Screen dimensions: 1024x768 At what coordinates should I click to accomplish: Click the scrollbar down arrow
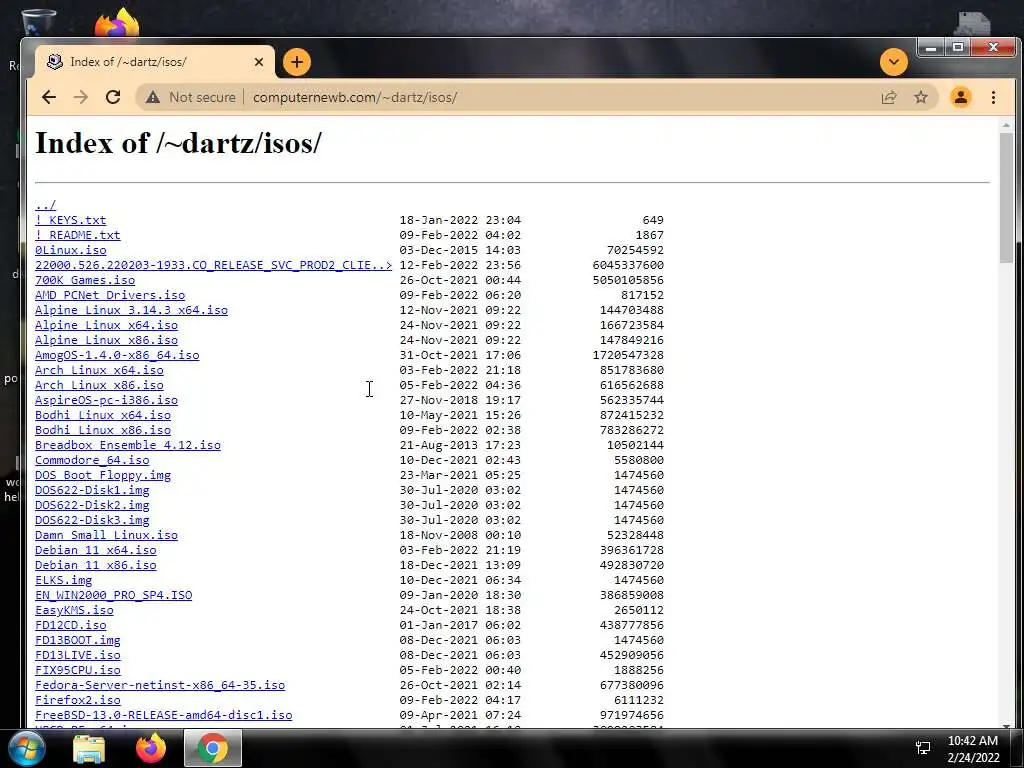pyautogui.click(x=1006, y=726)
